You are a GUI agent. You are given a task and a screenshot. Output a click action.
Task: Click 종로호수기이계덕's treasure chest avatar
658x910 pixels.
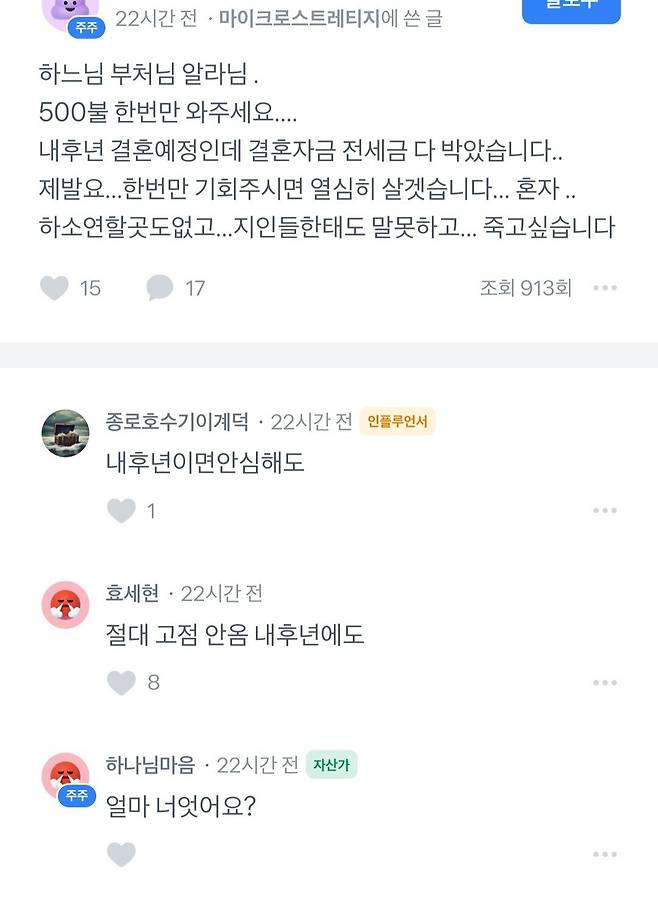point(64,429)
